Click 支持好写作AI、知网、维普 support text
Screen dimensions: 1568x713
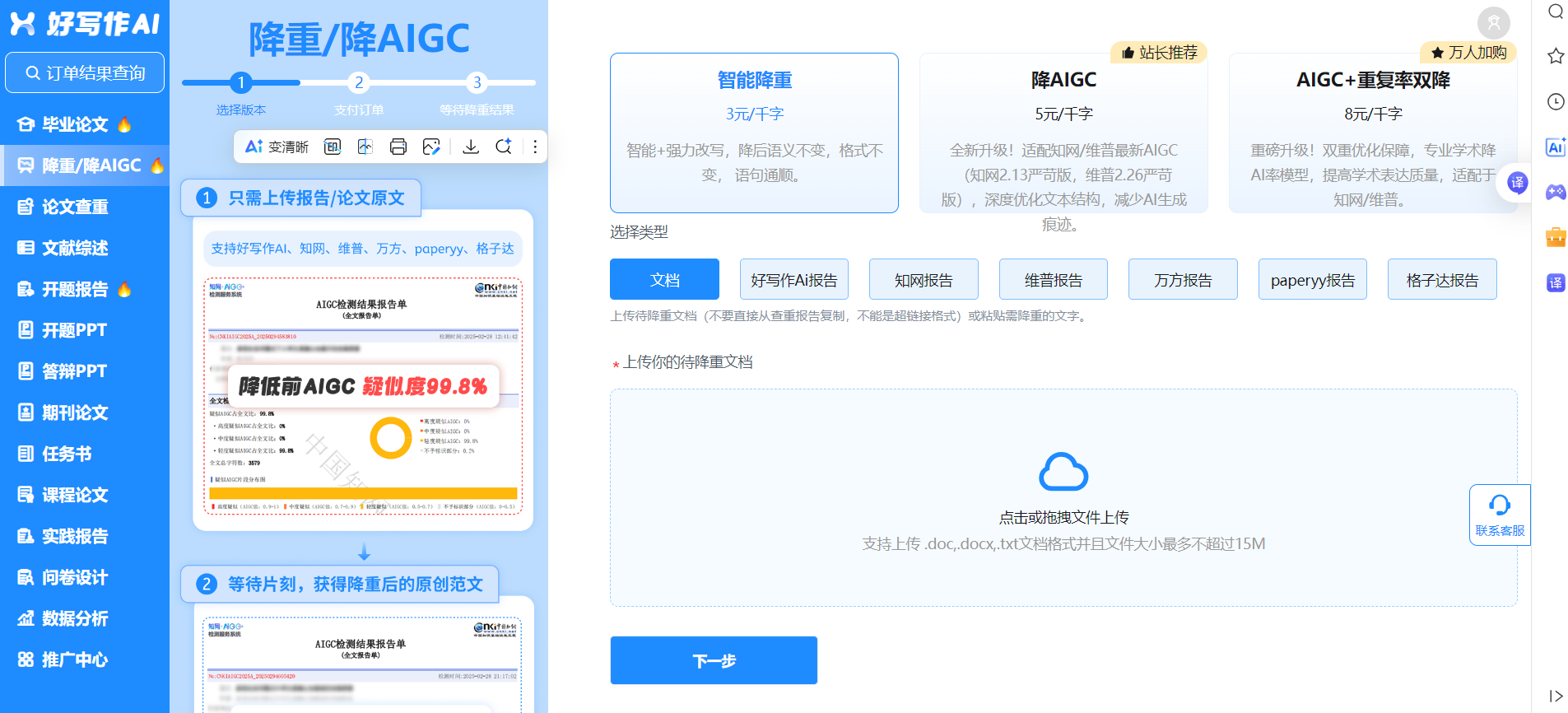click(362, 249)
